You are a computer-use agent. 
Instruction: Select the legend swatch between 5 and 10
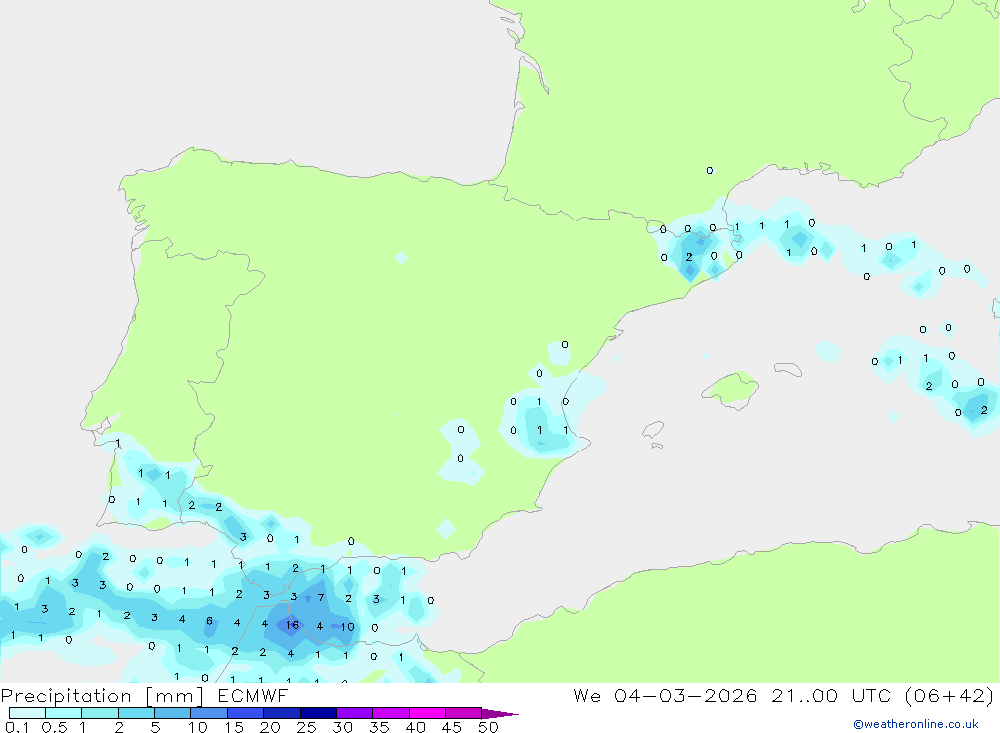click(x=172, y=713)
